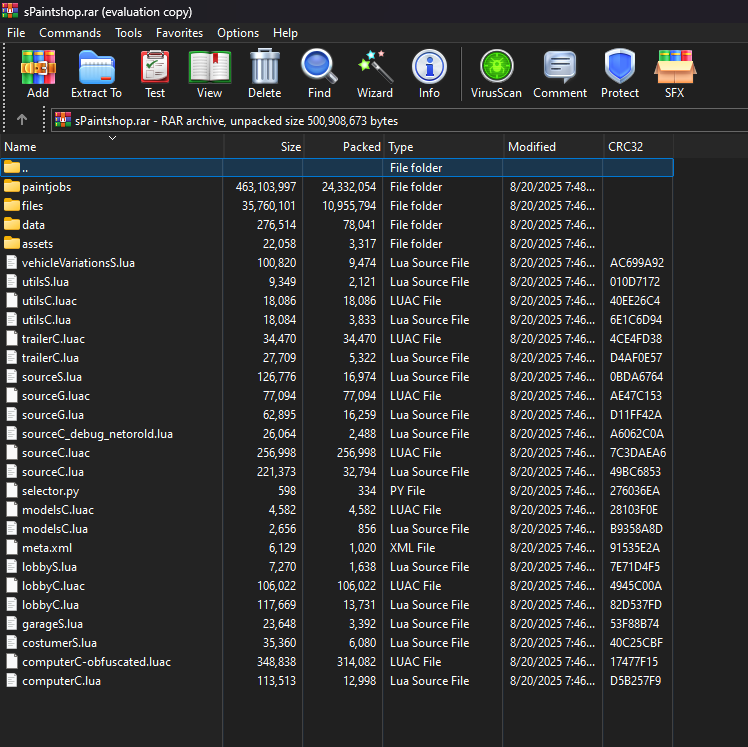
Task: Click size value 463,103,997
Action: tap(266, 187)
